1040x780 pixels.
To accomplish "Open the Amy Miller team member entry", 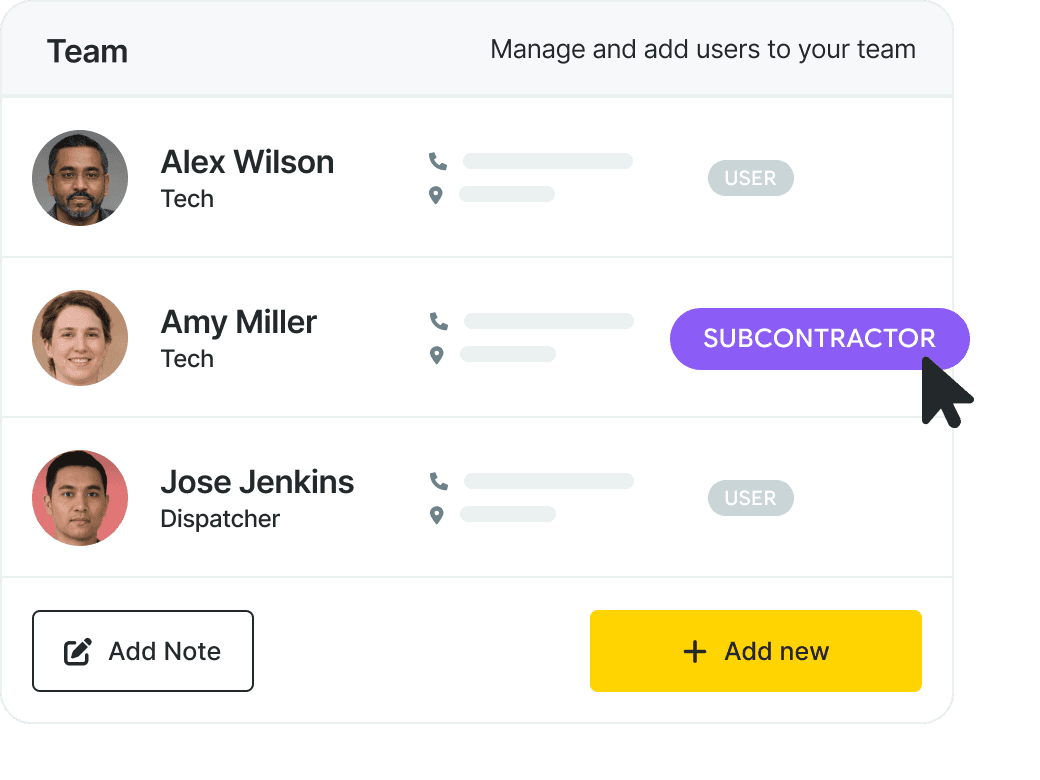I will 477,338.
